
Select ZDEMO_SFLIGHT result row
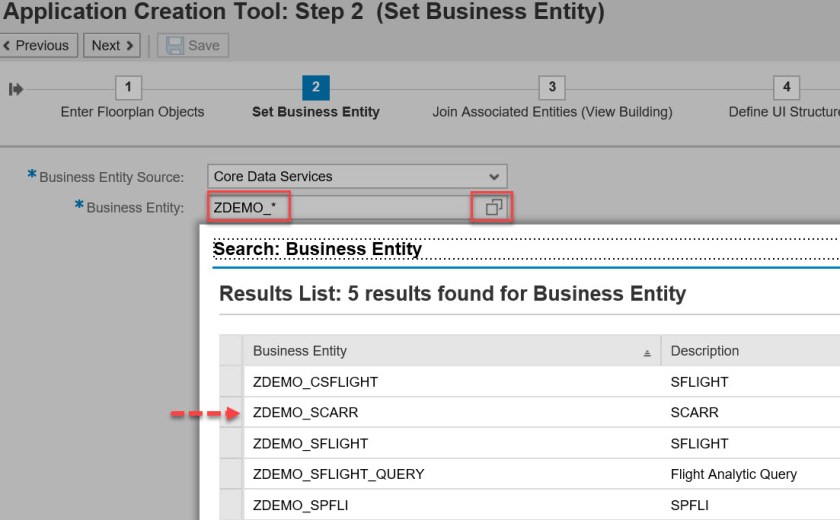[310, 443]
